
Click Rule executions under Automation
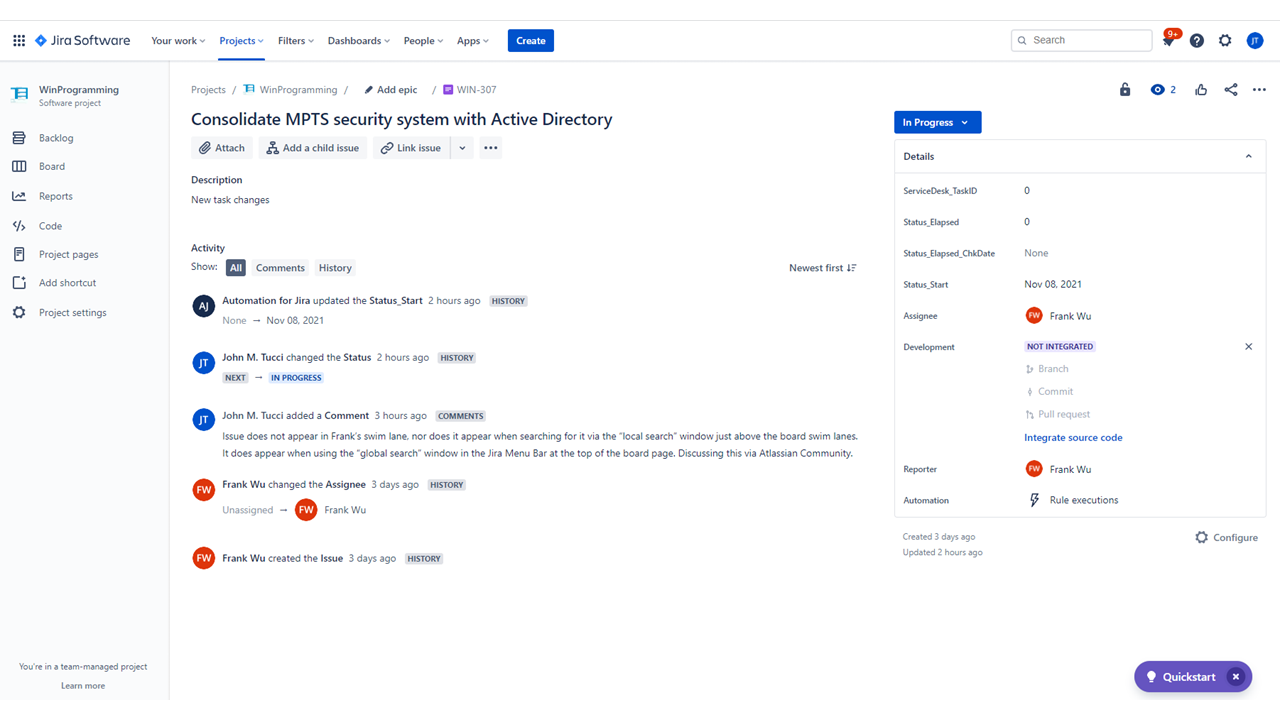[x=1084, y=500]
